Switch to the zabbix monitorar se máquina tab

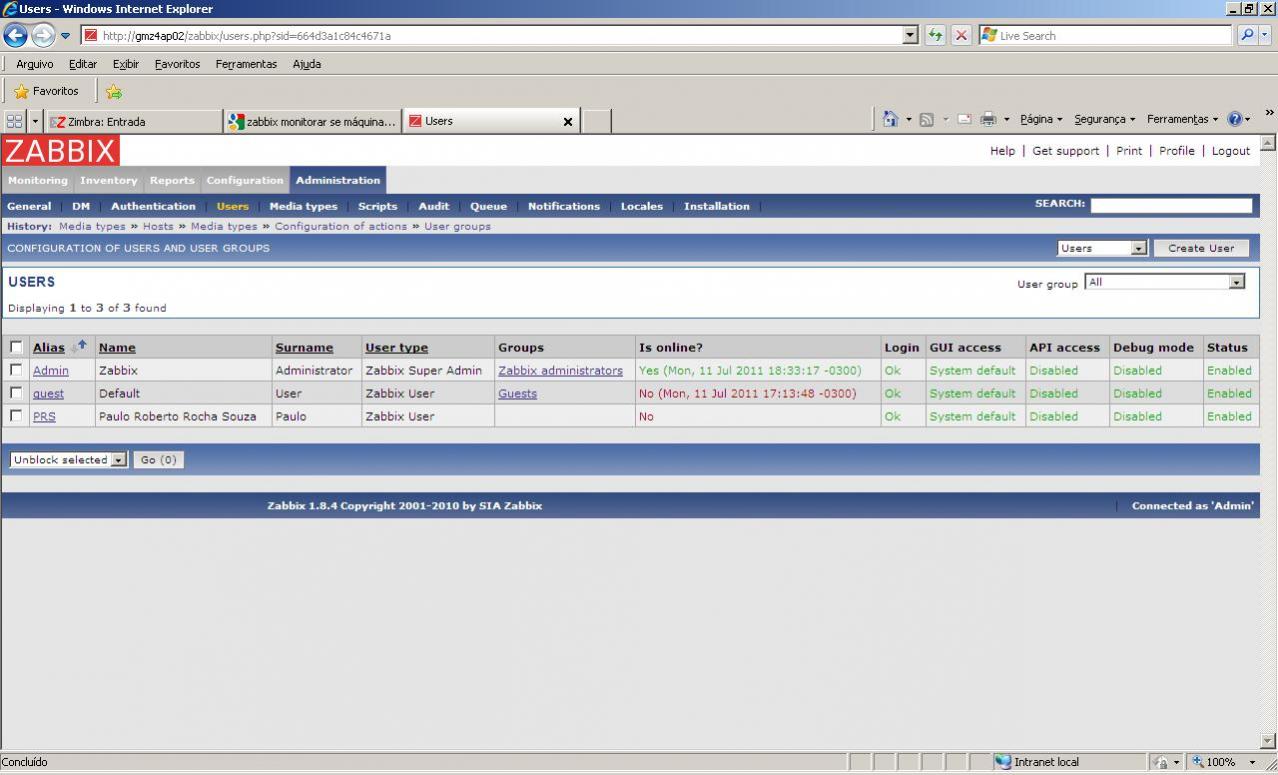tap(312, 121)
